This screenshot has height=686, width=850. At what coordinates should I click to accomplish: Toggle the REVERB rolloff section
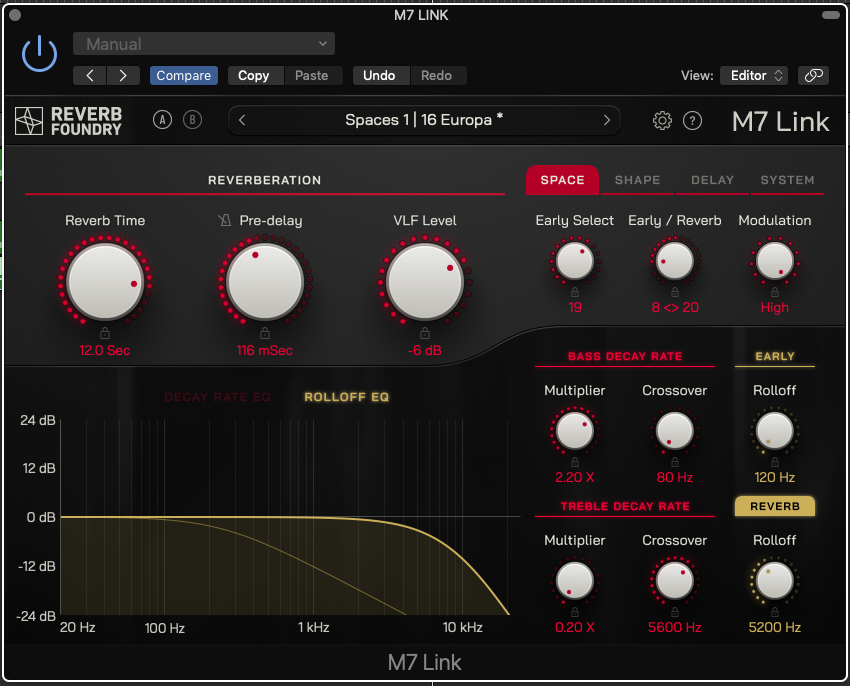coord(775,507)
